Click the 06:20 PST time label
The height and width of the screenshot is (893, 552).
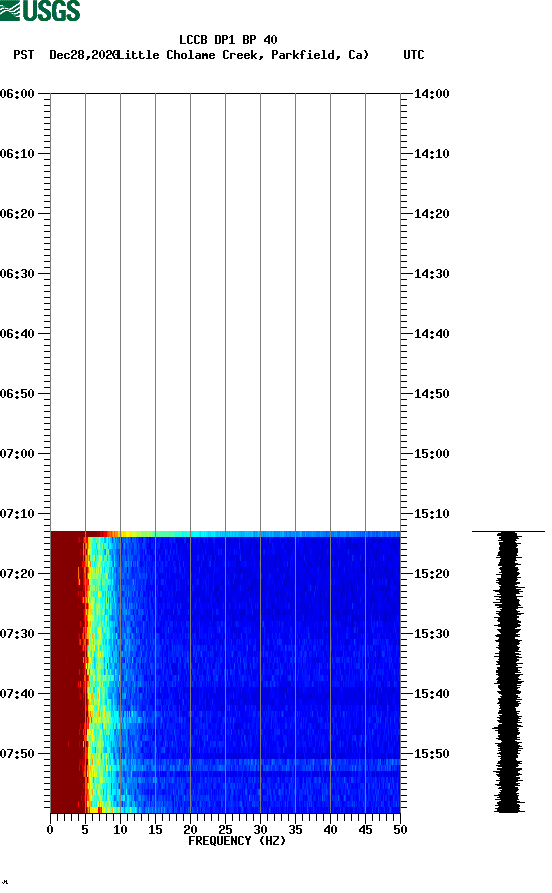tap(17, 214)
